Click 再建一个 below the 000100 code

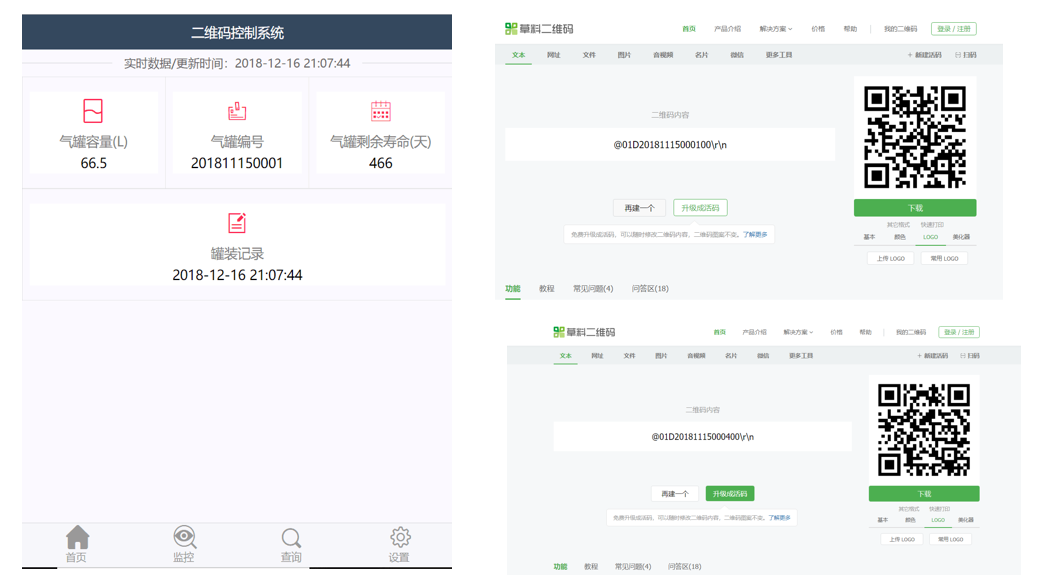pos(639,208)
